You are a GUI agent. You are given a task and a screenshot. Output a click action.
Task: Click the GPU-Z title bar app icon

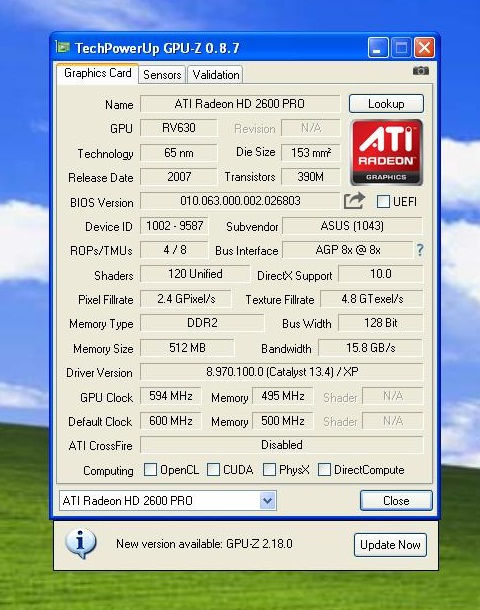pos(63,47)
